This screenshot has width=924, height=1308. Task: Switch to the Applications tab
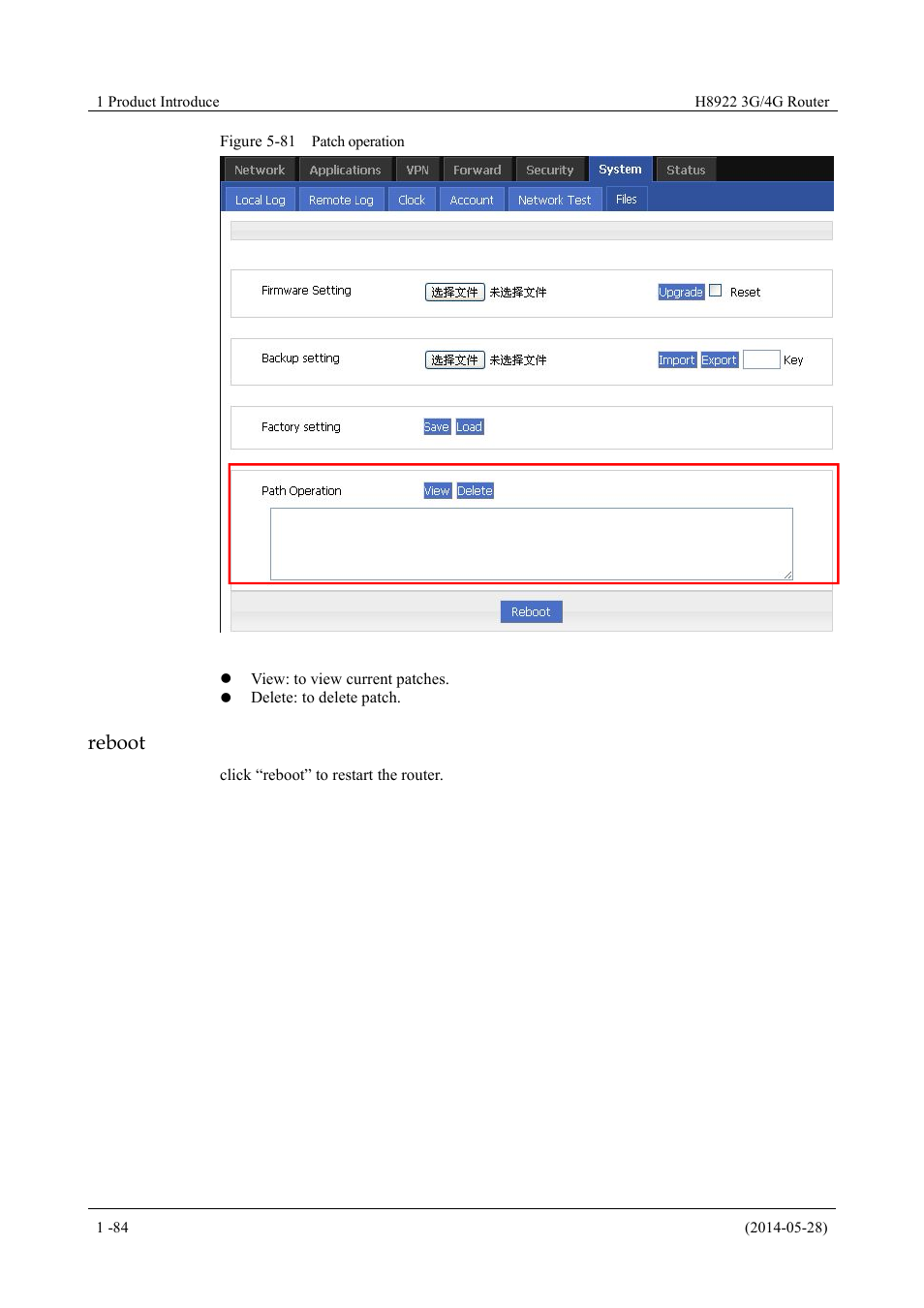(345, 170)
